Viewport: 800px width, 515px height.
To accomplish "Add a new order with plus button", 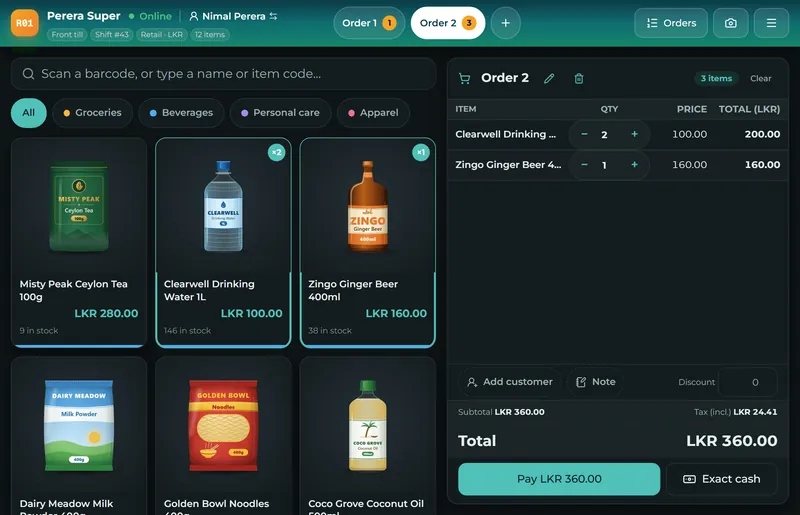I will click(506, 23).
